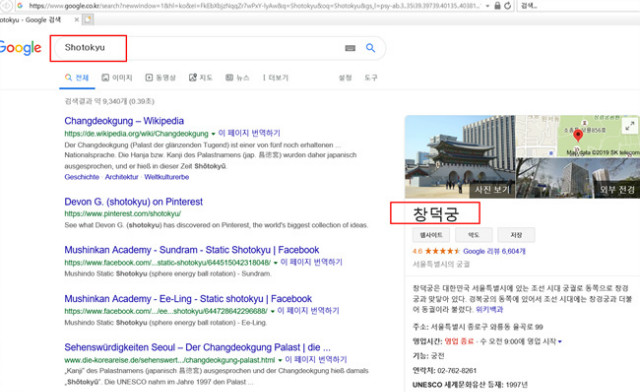
Task: Expand the address bar history dropdown
Action: click(x=487, y=6)
